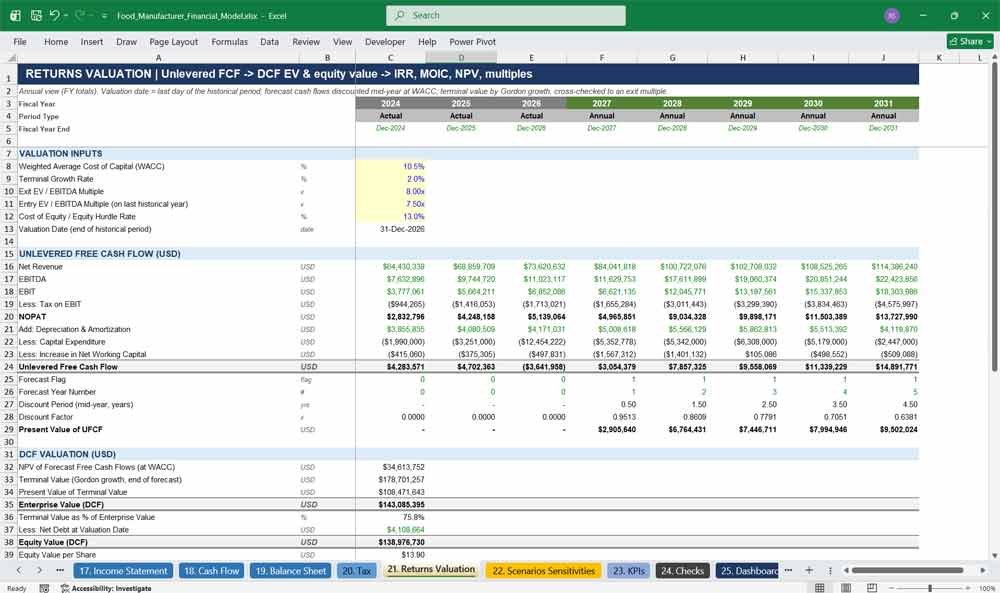The image size is (1000, 593).
Task: Click the macro recording status bar icon
Action: pos(44,588)
